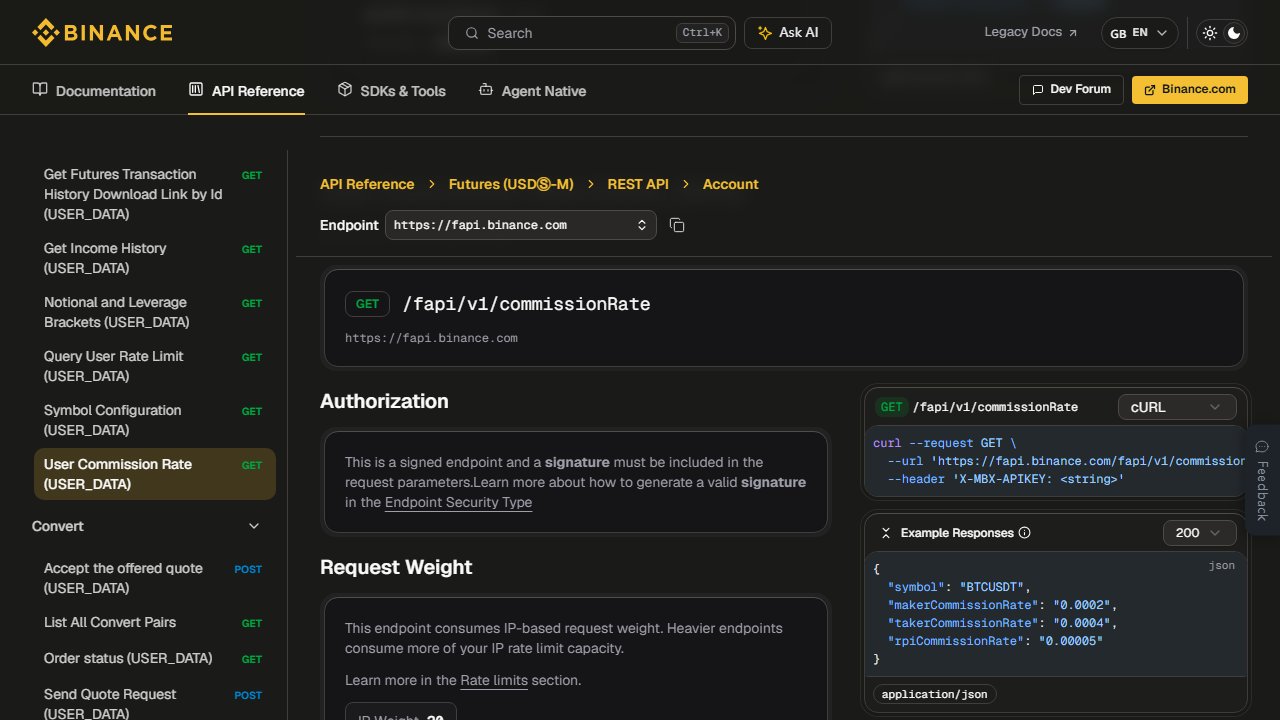
Task: Click the /fapi/v1/commissionRate endpoint title
Action: pos(526,304)
